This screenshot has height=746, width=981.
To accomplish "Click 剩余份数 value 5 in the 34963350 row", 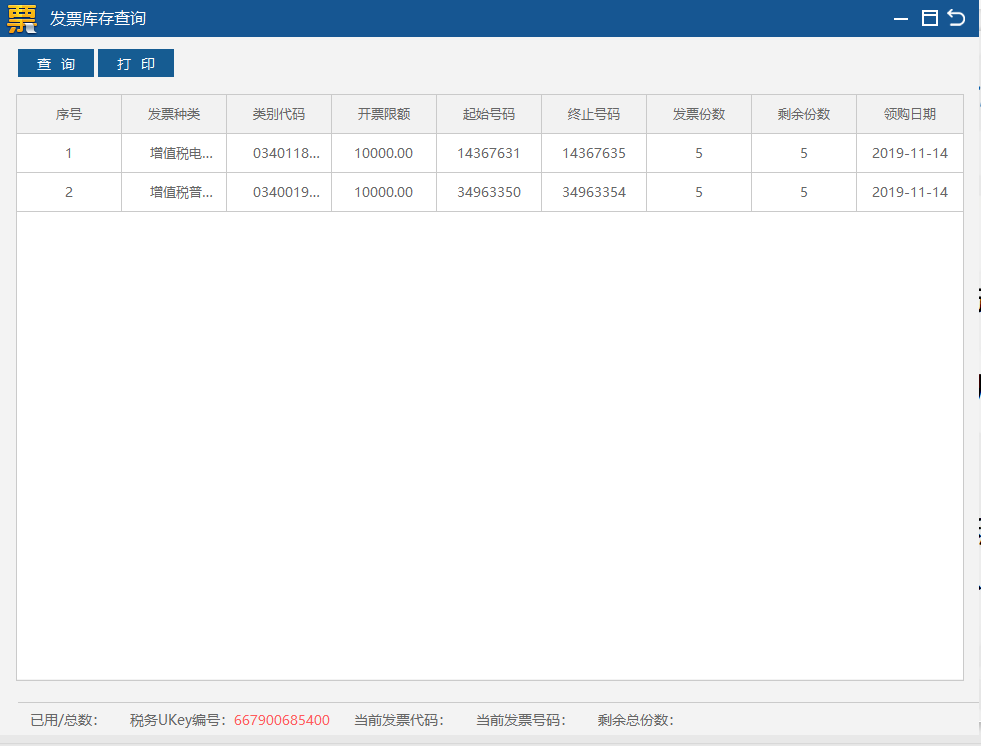I will point(804,192).
